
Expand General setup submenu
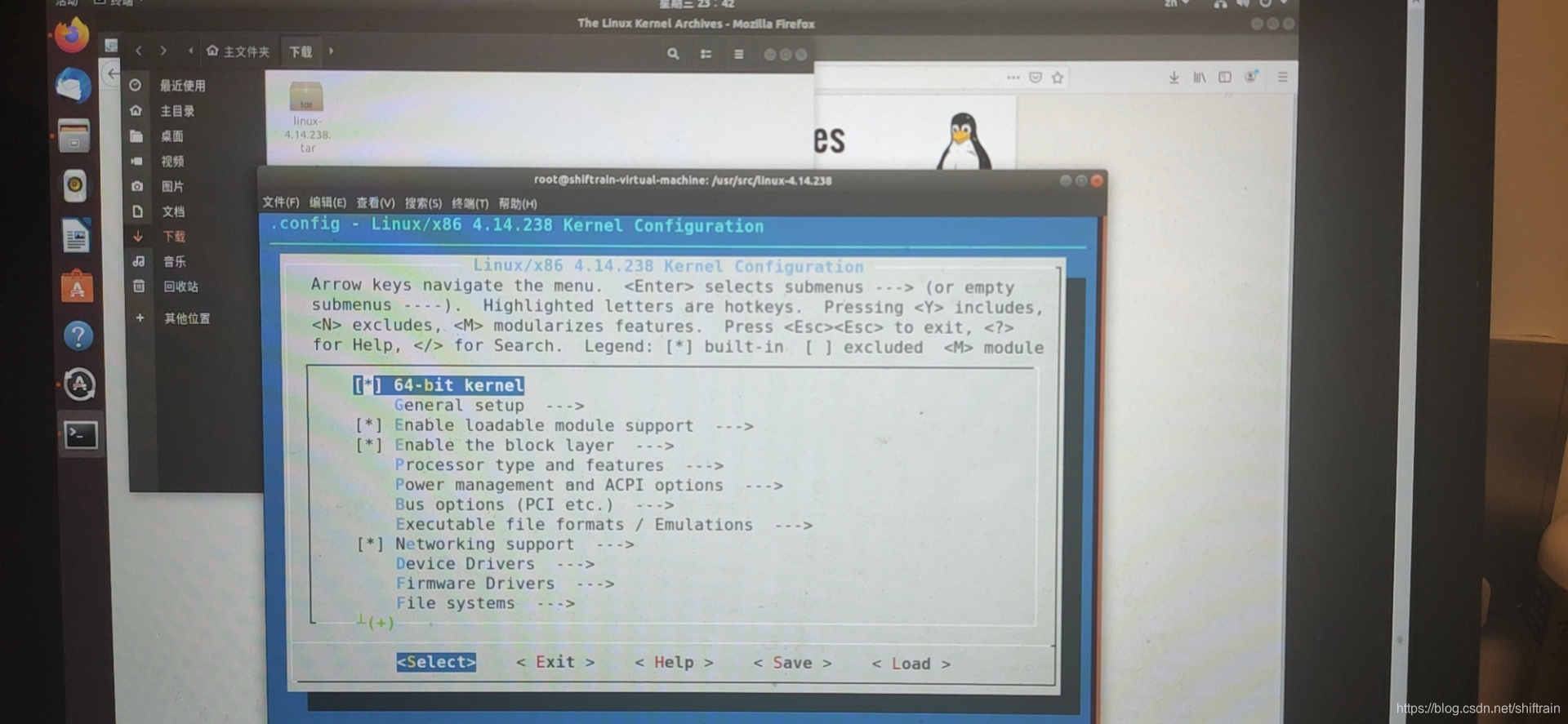click(x=489, y=406)
